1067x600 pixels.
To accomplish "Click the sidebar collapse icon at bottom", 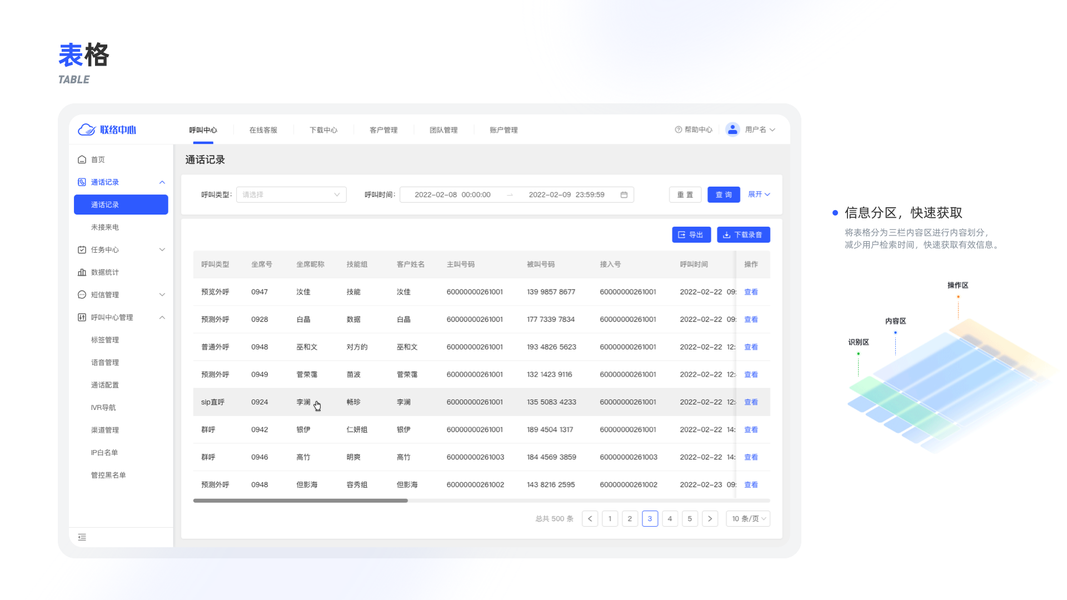I will pyautogui.click(x=82, y=537).
